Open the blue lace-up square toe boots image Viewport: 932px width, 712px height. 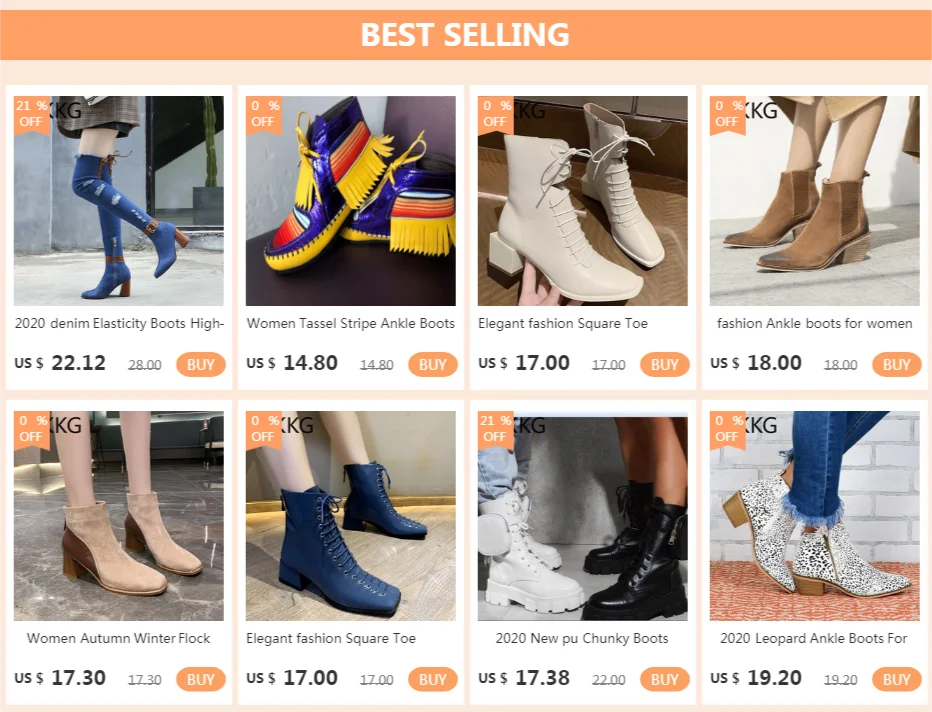(x=351, y=516)
